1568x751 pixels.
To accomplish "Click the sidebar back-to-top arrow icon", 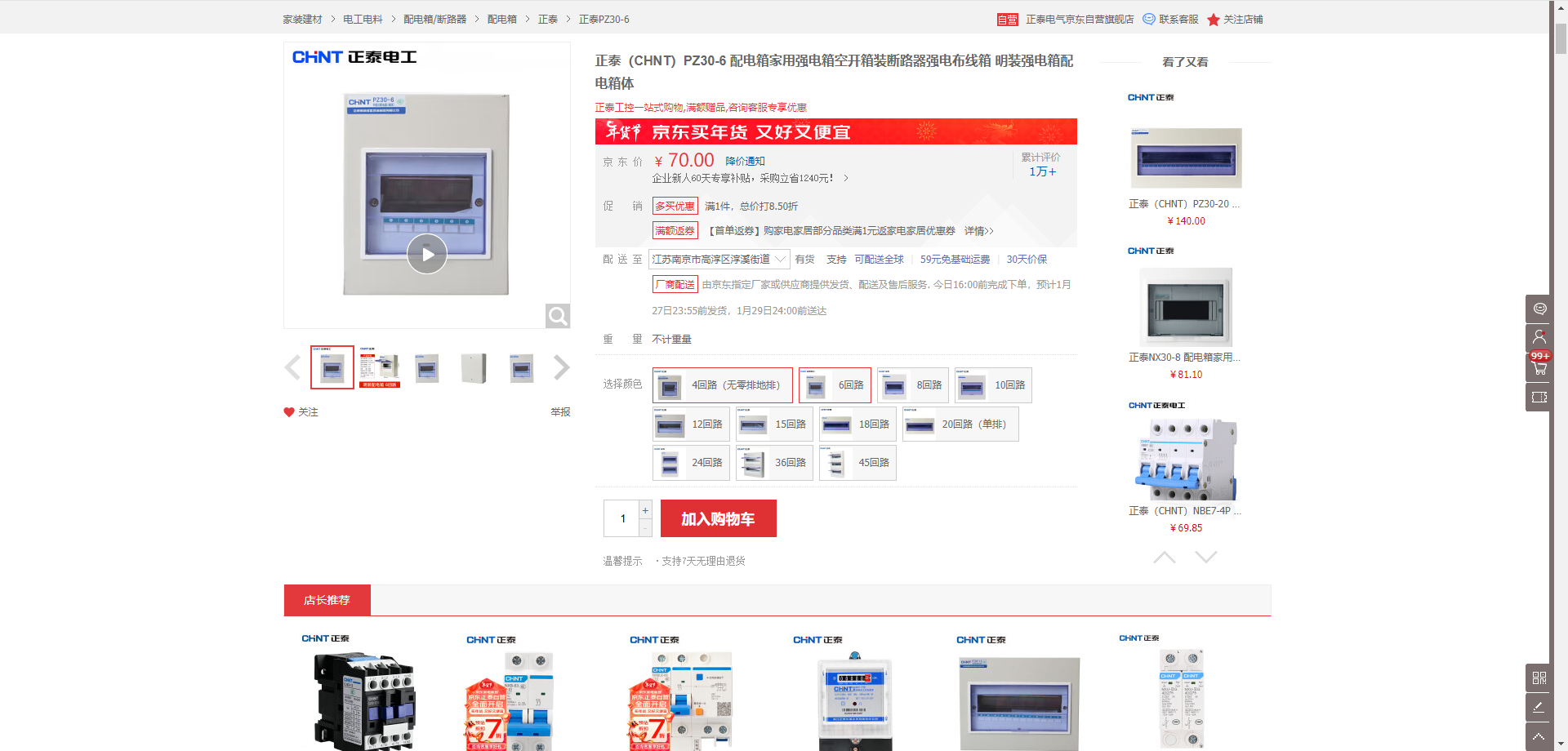I will click(1539, 736).
